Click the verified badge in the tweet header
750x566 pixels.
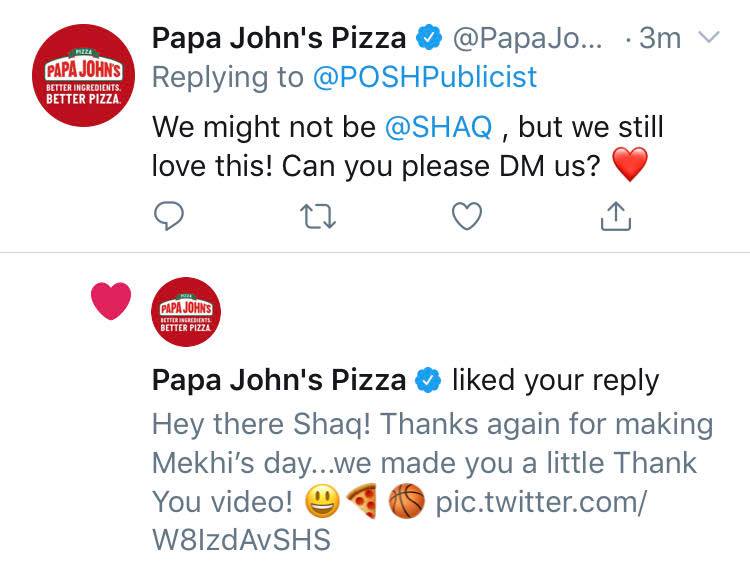(429, 38)
